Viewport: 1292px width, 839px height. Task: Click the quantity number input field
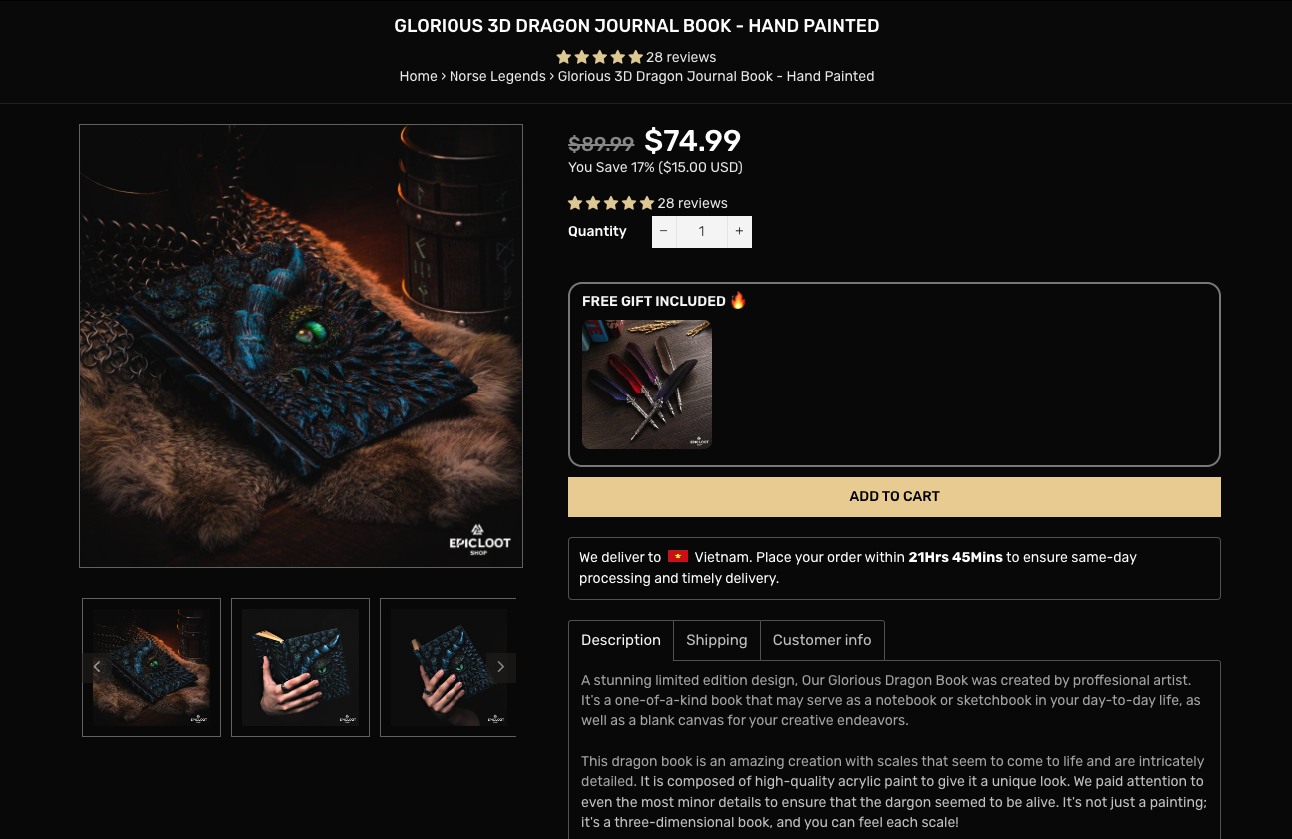tap(702, 231)
